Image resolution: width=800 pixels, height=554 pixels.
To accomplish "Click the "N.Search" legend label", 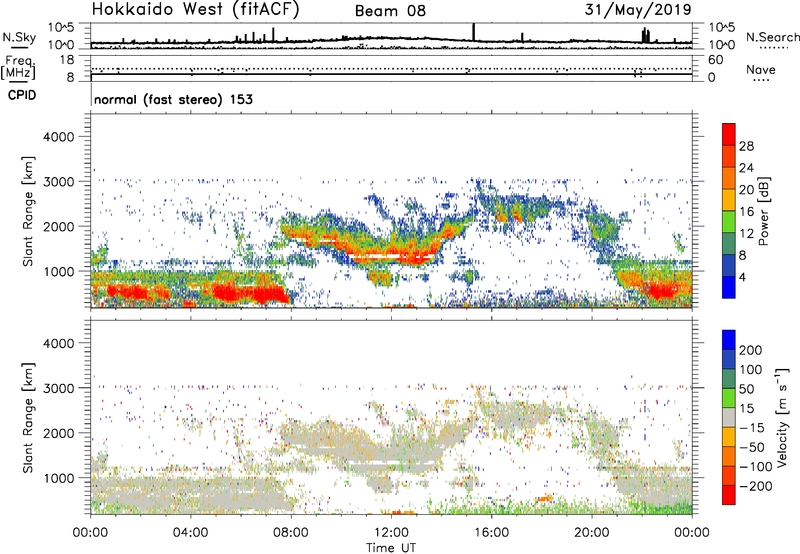I will 772,37.
